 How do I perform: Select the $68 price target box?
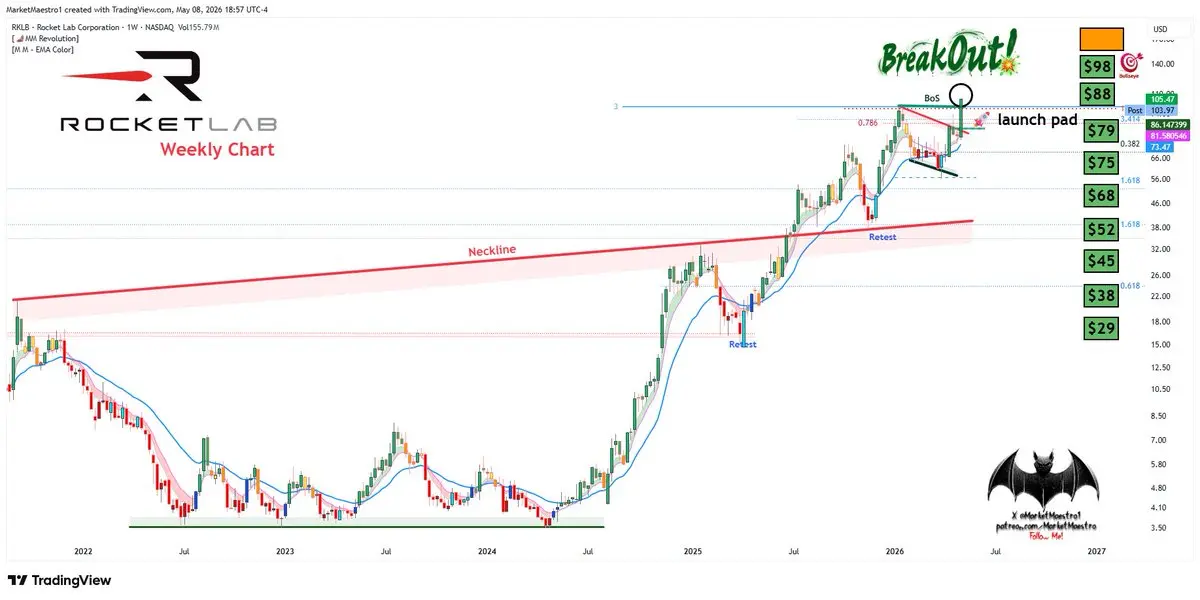(1101, 196)
